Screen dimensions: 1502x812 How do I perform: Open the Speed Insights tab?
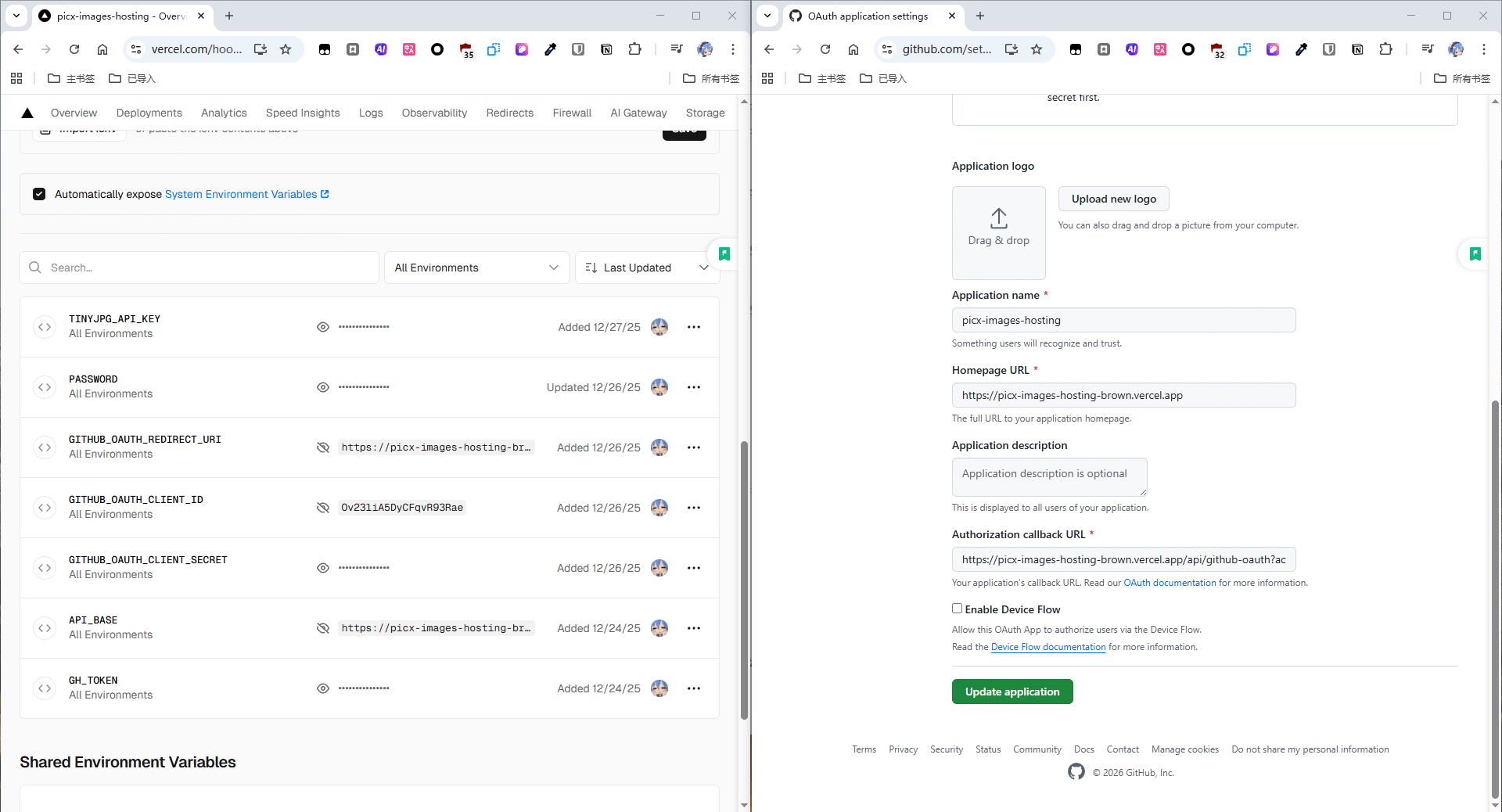click(x=303, y=113)
